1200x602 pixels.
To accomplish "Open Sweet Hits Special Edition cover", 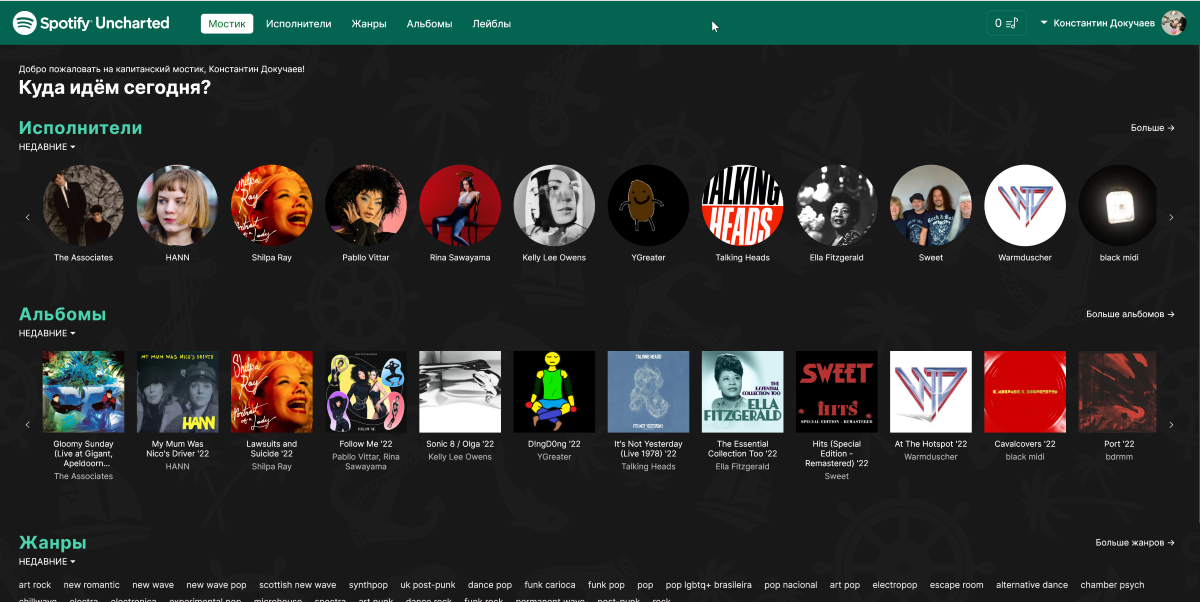I will [837, 391].
